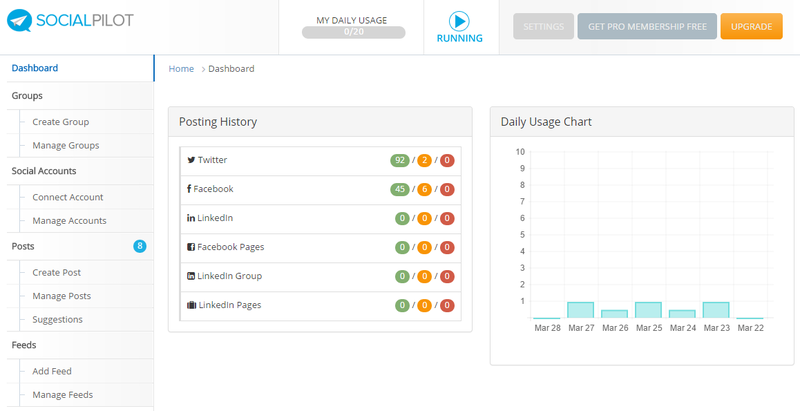Select Manage Posts in the sidebar
Viewport: 800px width, 411px height.
pos(62,296)
